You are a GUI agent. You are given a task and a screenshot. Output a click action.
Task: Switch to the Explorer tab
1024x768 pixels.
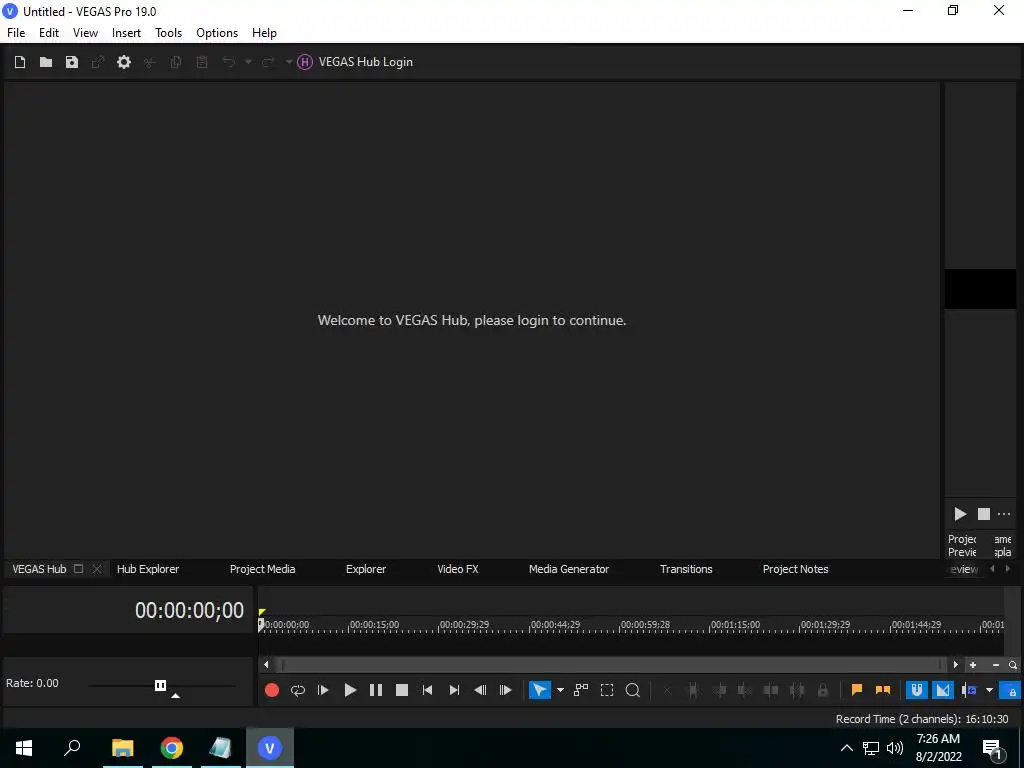pyautogui.click(x=366, y=569)
